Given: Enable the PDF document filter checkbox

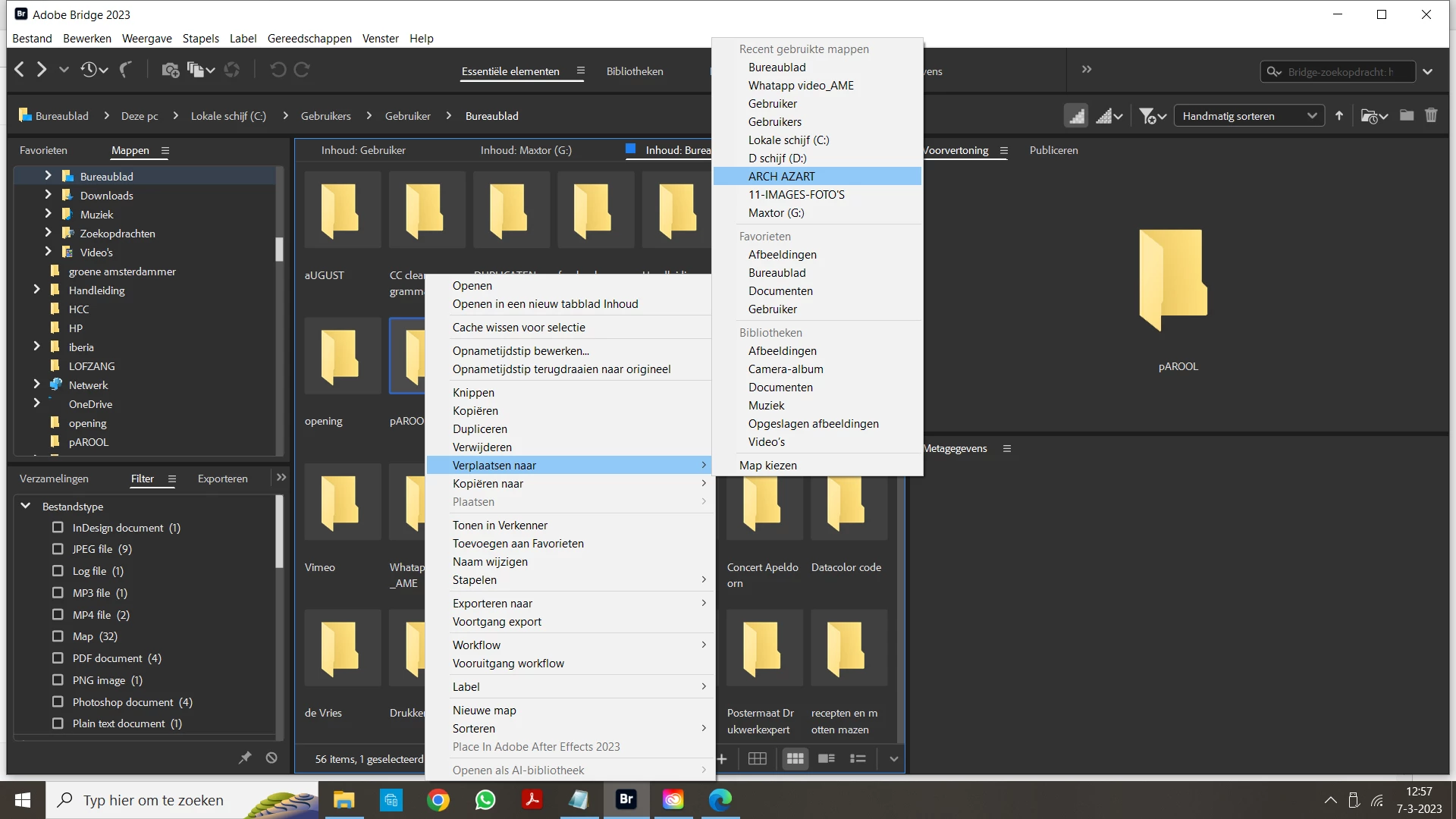Looking at the screenshot, I should click(58, 658).
